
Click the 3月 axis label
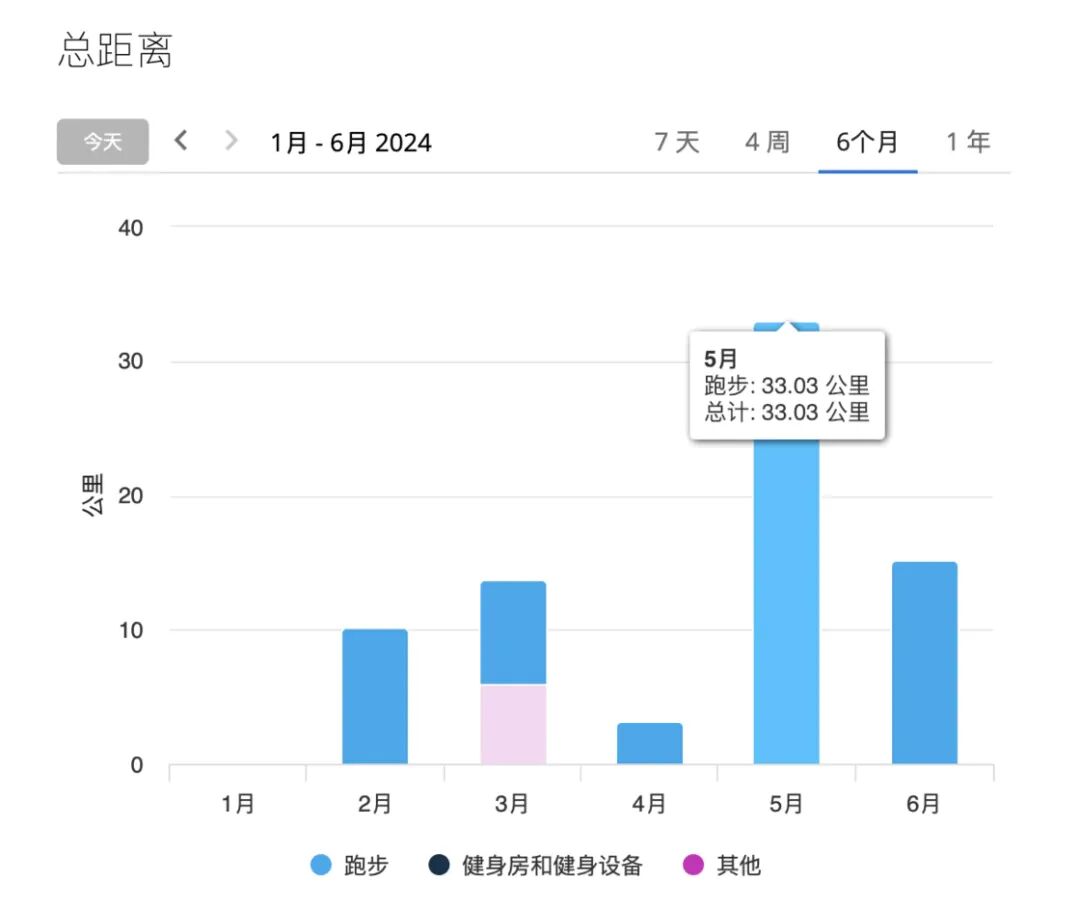pyautogui.click(x=512, y=804)
